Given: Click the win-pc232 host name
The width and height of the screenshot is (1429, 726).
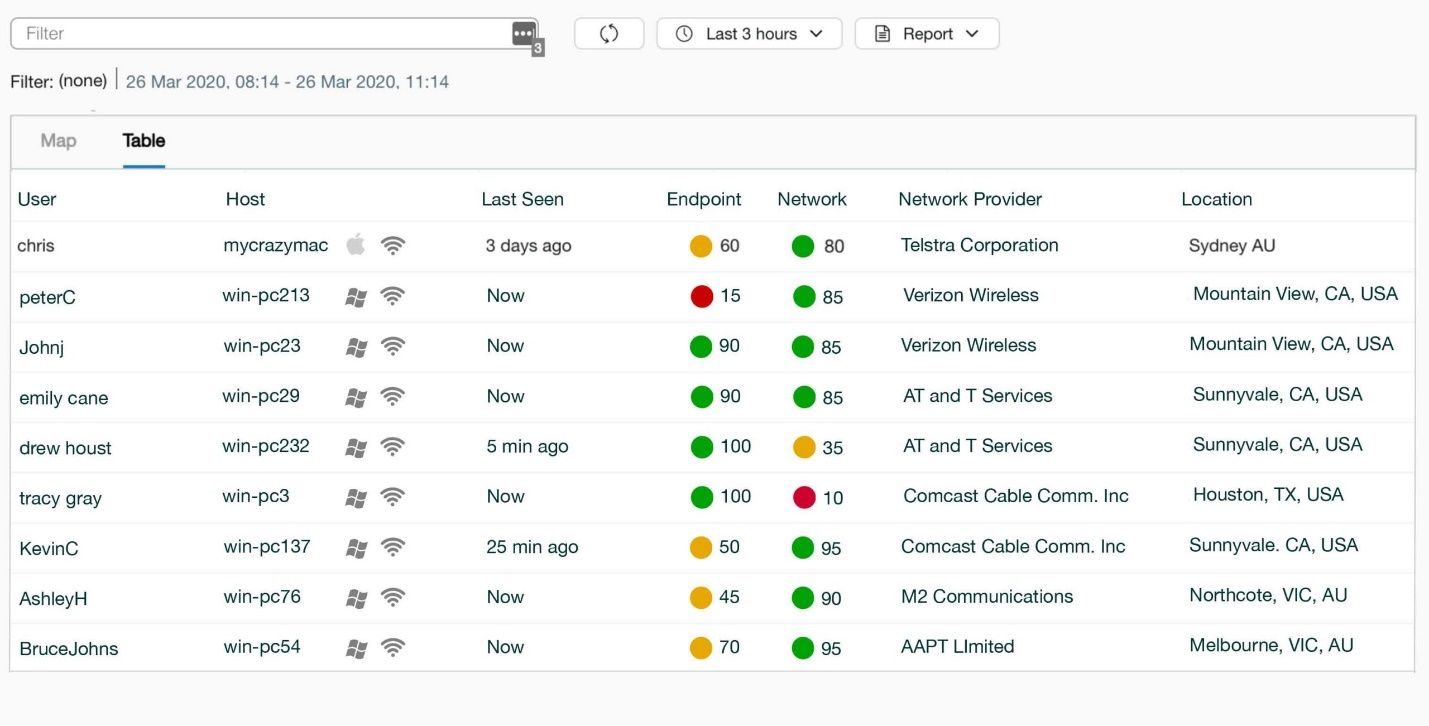Looking at the screenshot, I should (x=266, y=446).
